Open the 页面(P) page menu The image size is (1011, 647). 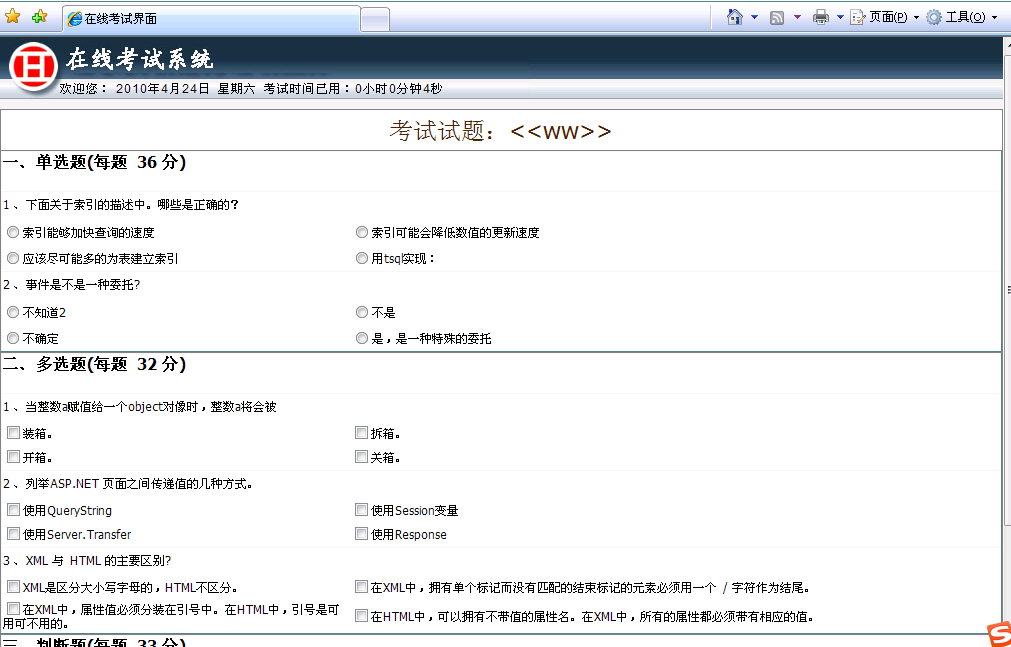tap(879, 17)
